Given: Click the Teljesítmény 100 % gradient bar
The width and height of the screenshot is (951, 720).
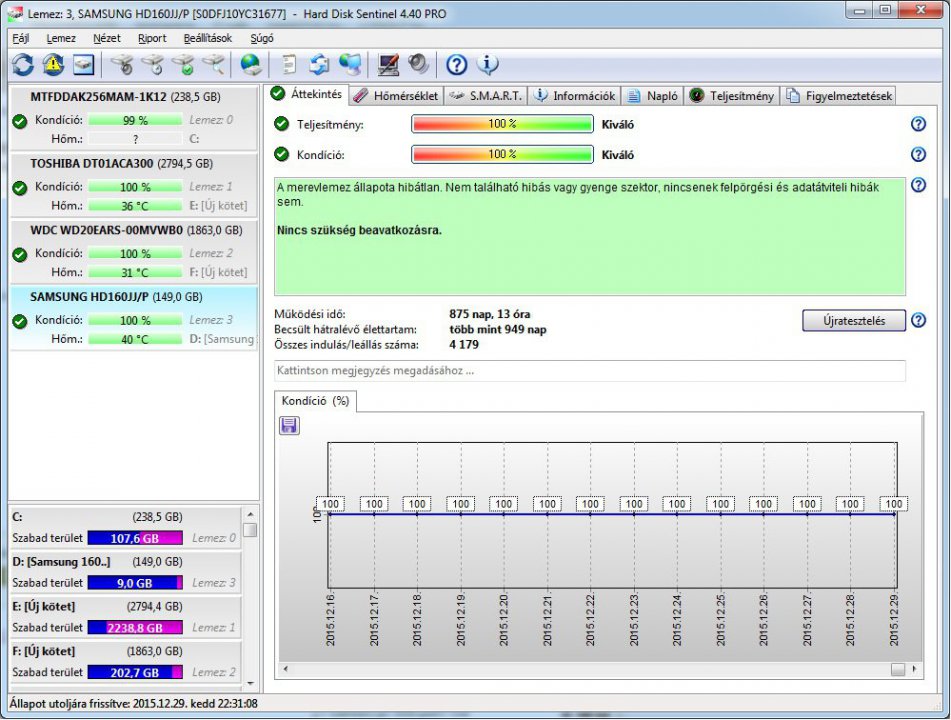Looking at the screenshot, I should coord(502,124).
